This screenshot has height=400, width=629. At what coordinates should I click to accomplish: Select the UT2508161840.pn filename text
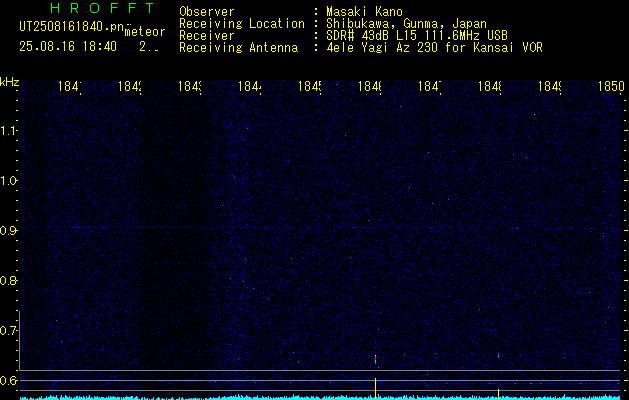(72, 27)
